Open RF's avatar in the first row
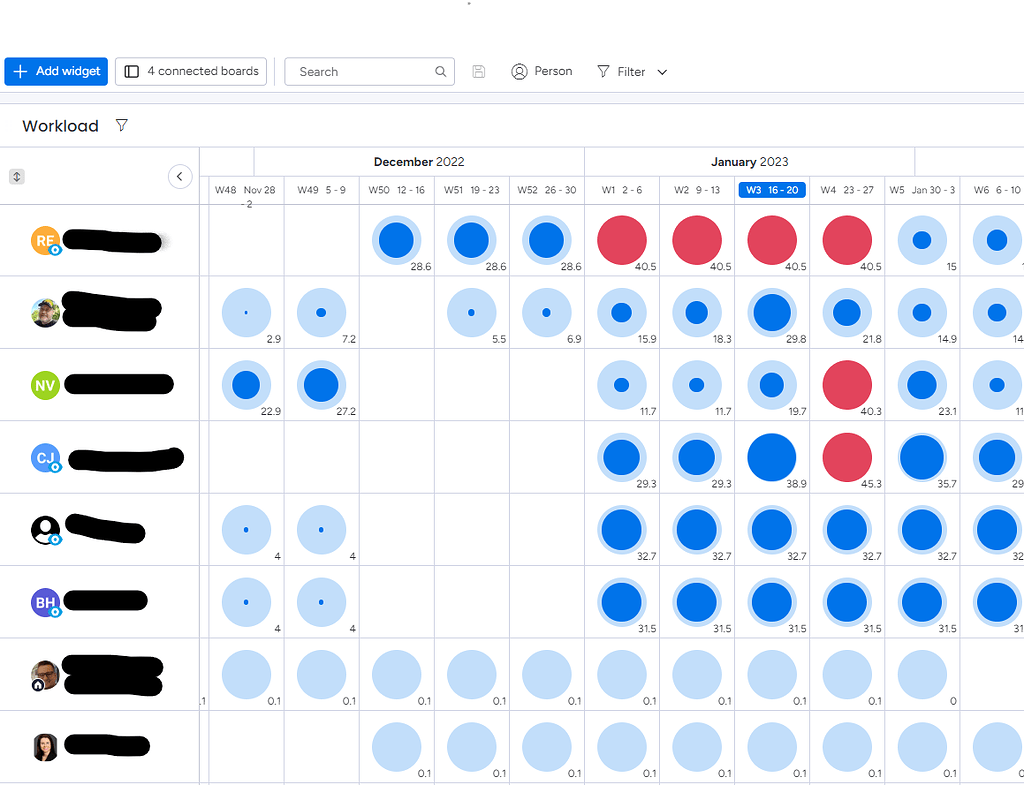Viewport: 1024px width, 785px height. pos(45,240)
